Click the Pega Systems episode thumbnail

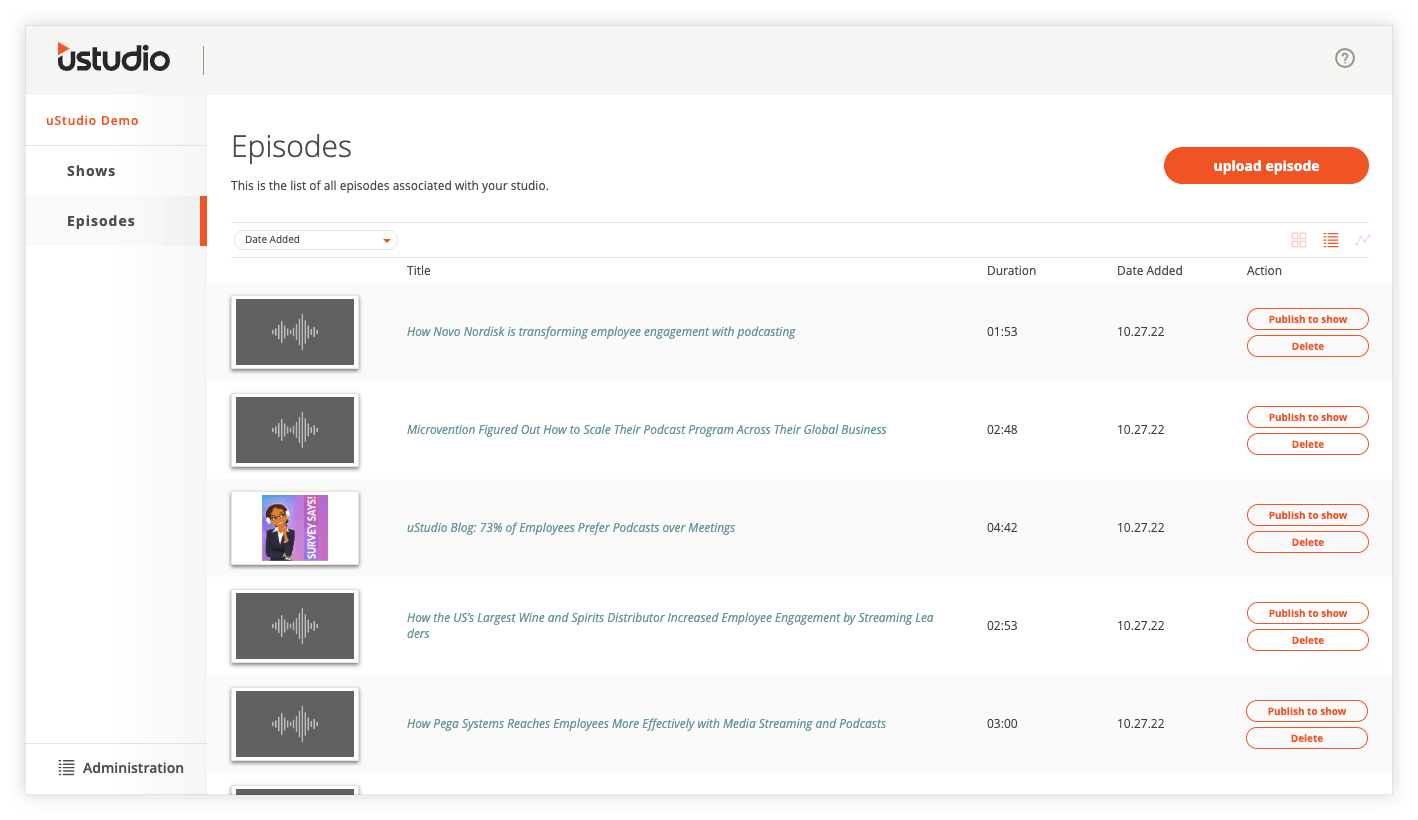click(x=295, y=724)
